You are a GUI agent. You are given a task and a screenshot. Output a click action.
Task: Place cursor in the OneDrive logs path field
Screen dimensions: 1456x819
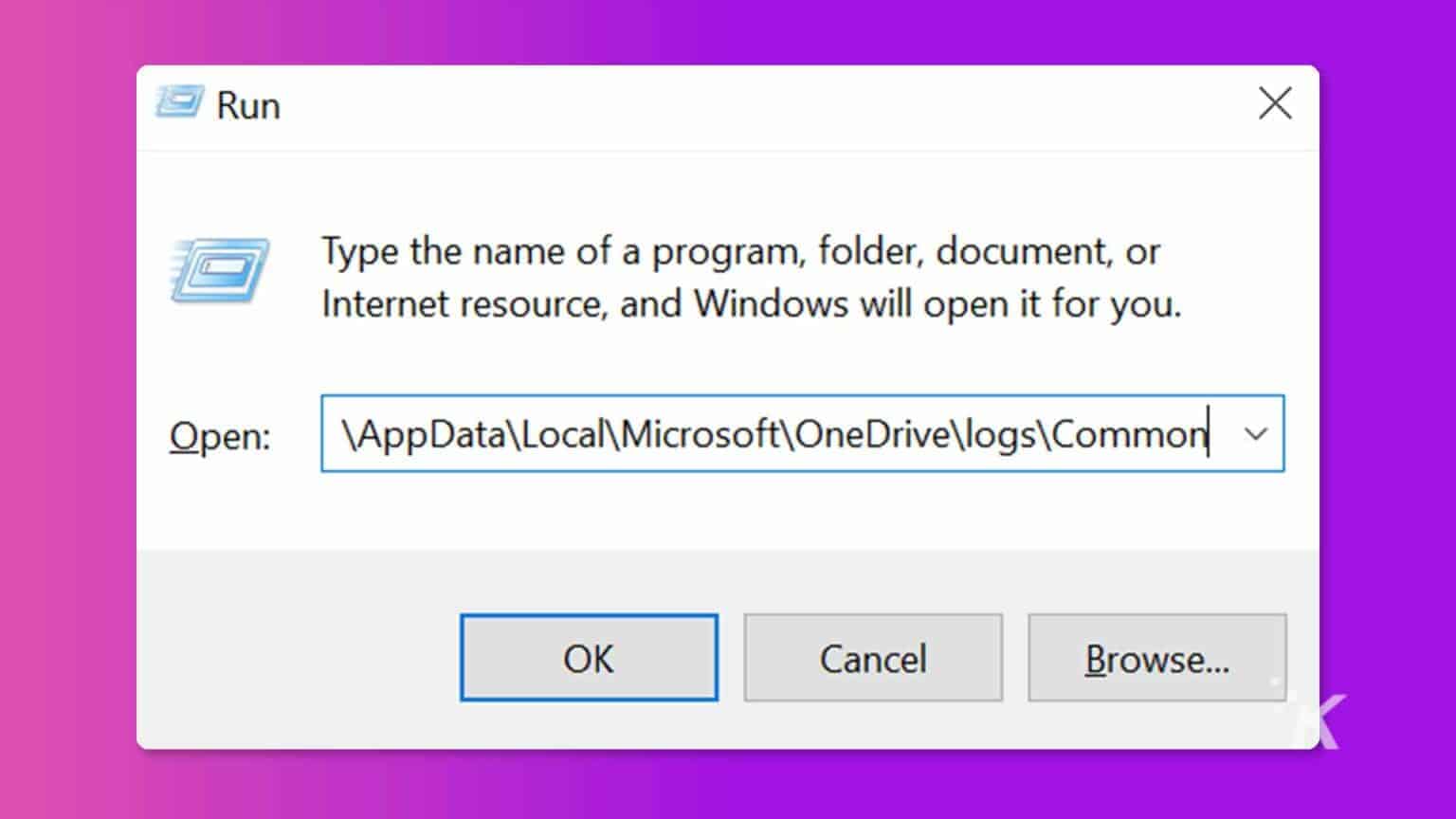(x=758, y=434)
